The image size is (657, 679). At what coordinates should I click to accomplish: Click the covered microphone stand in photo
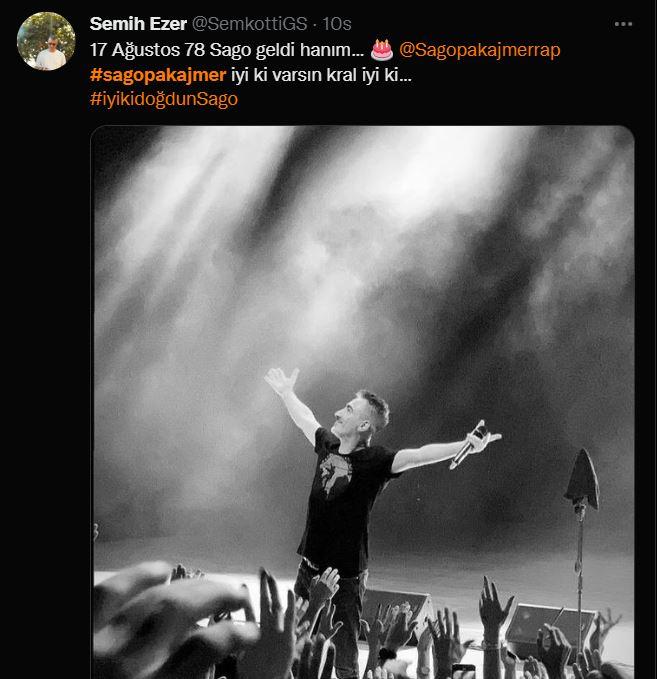pos(581,542)
